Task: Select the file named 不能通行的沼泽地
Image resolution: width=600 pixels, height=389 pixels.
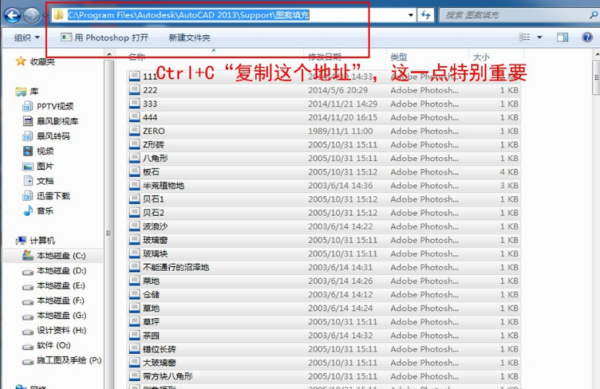Action: coord(323,267)
